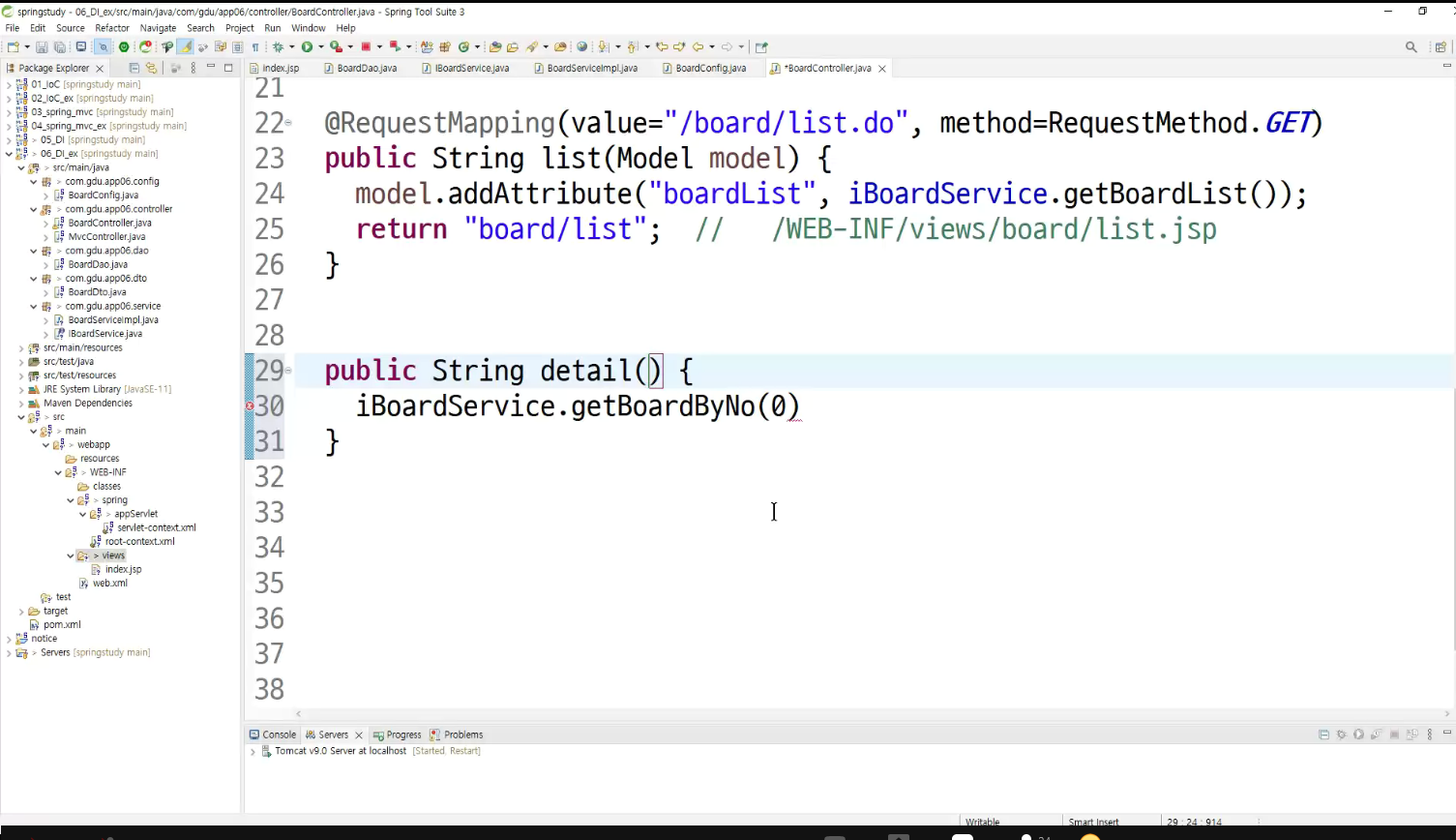Click the error marker on line 30

250,406
